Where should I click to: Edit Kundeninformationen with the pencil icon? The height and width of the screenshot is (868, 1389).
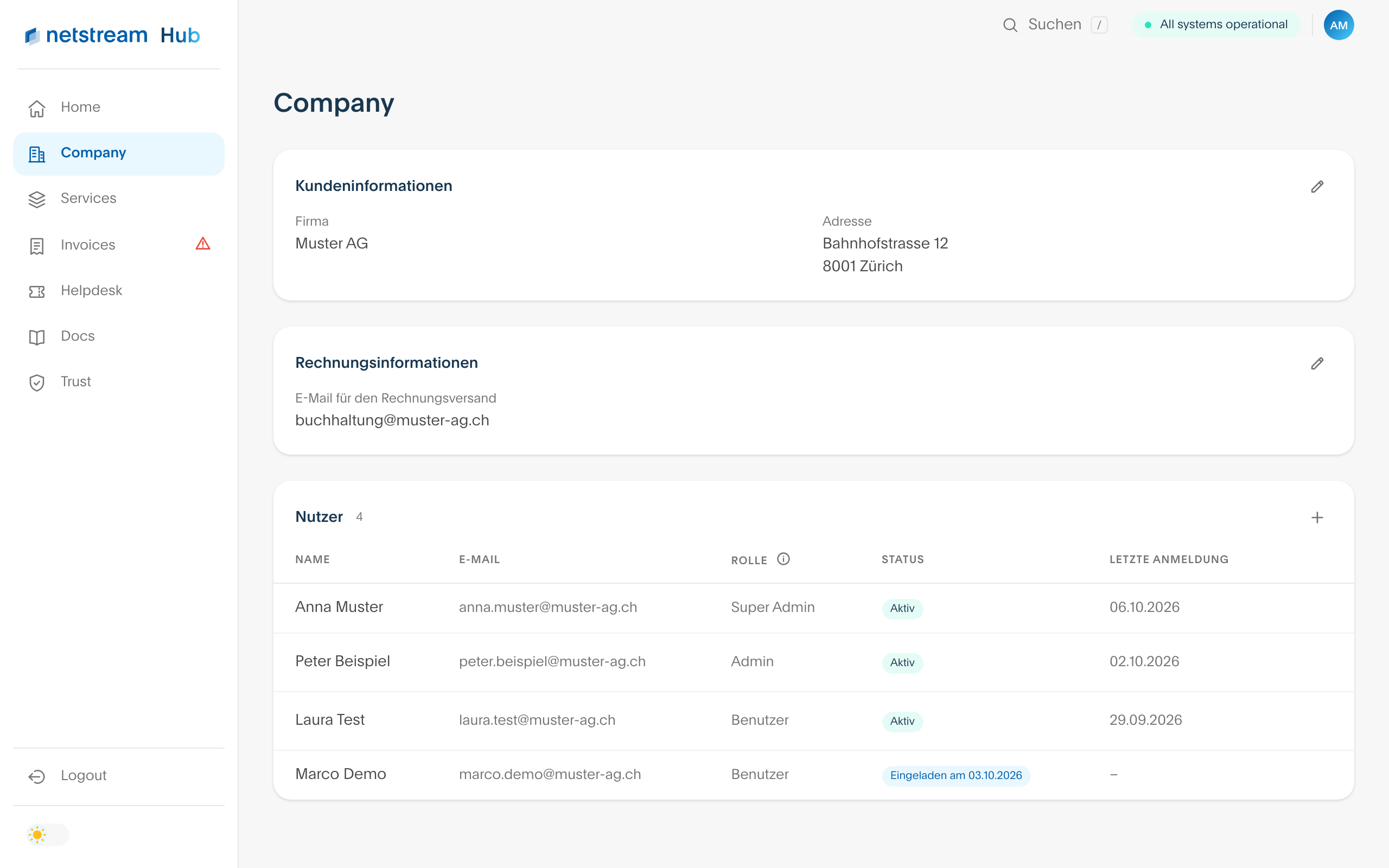tap(1317, 187)
